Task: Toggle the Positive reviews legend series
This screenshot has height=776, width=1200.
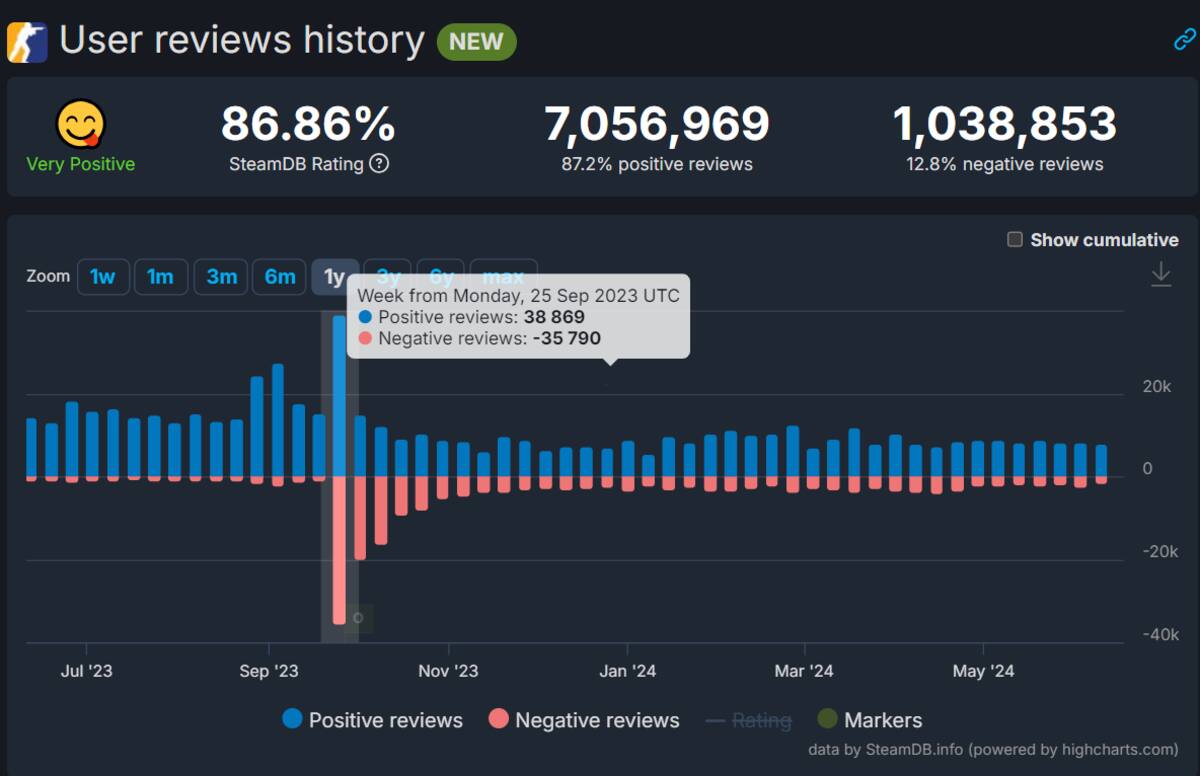Action: (x=373, y=720)
